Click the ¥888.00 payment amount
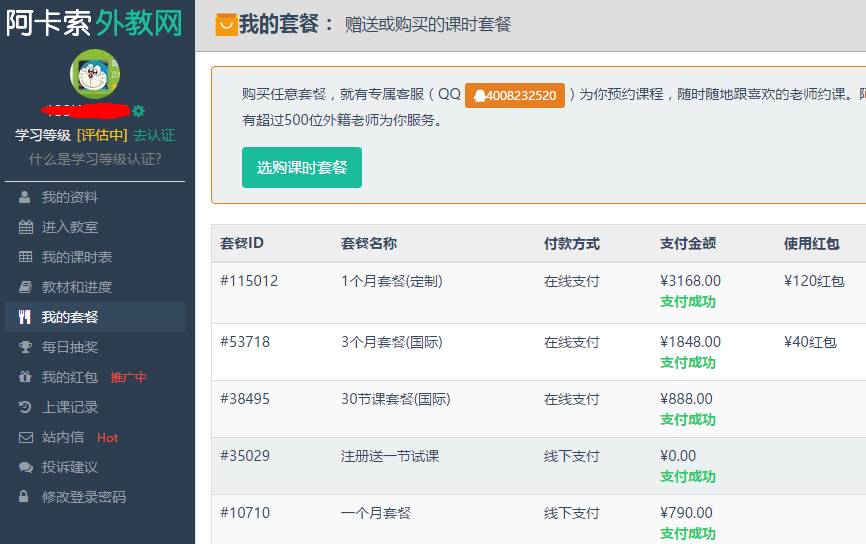 click(687, 399)
